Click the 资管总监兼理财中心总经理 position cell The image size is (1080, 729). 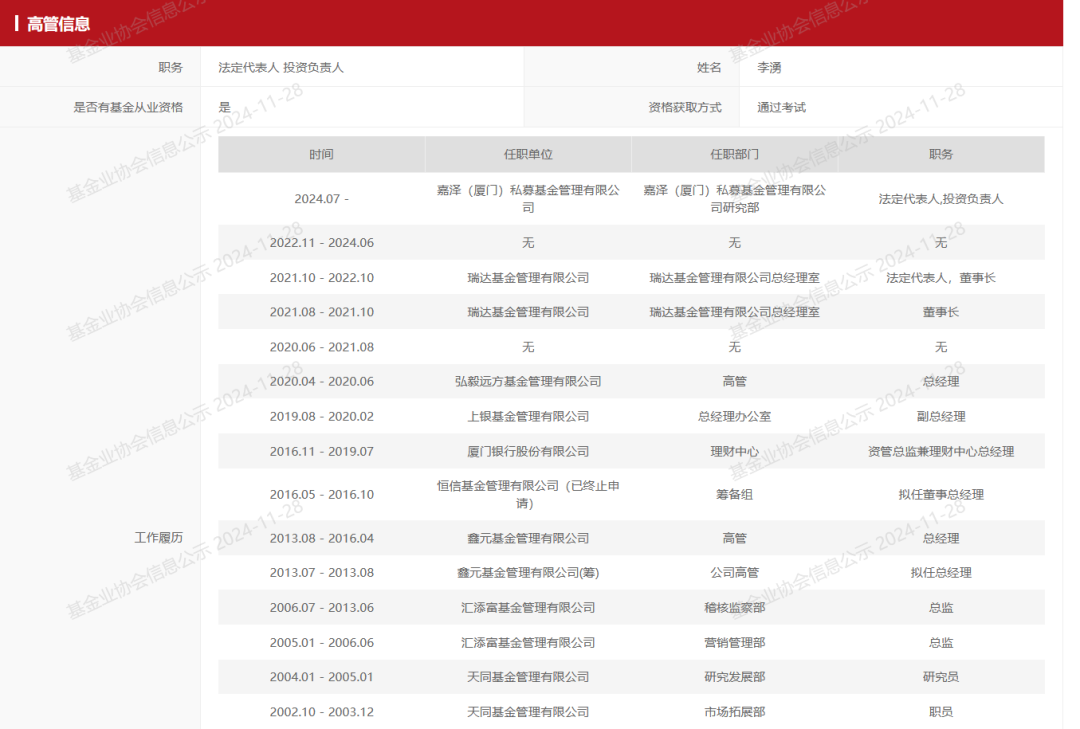[940, 451]
